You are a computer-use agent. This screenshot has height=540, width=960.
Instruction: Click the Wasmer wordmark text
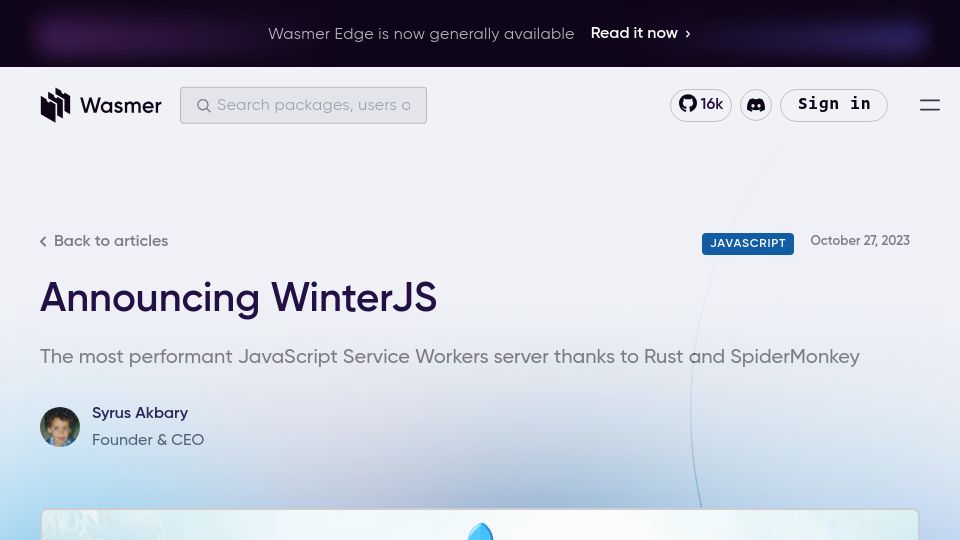pyautogui.click(x=121, y=105)
